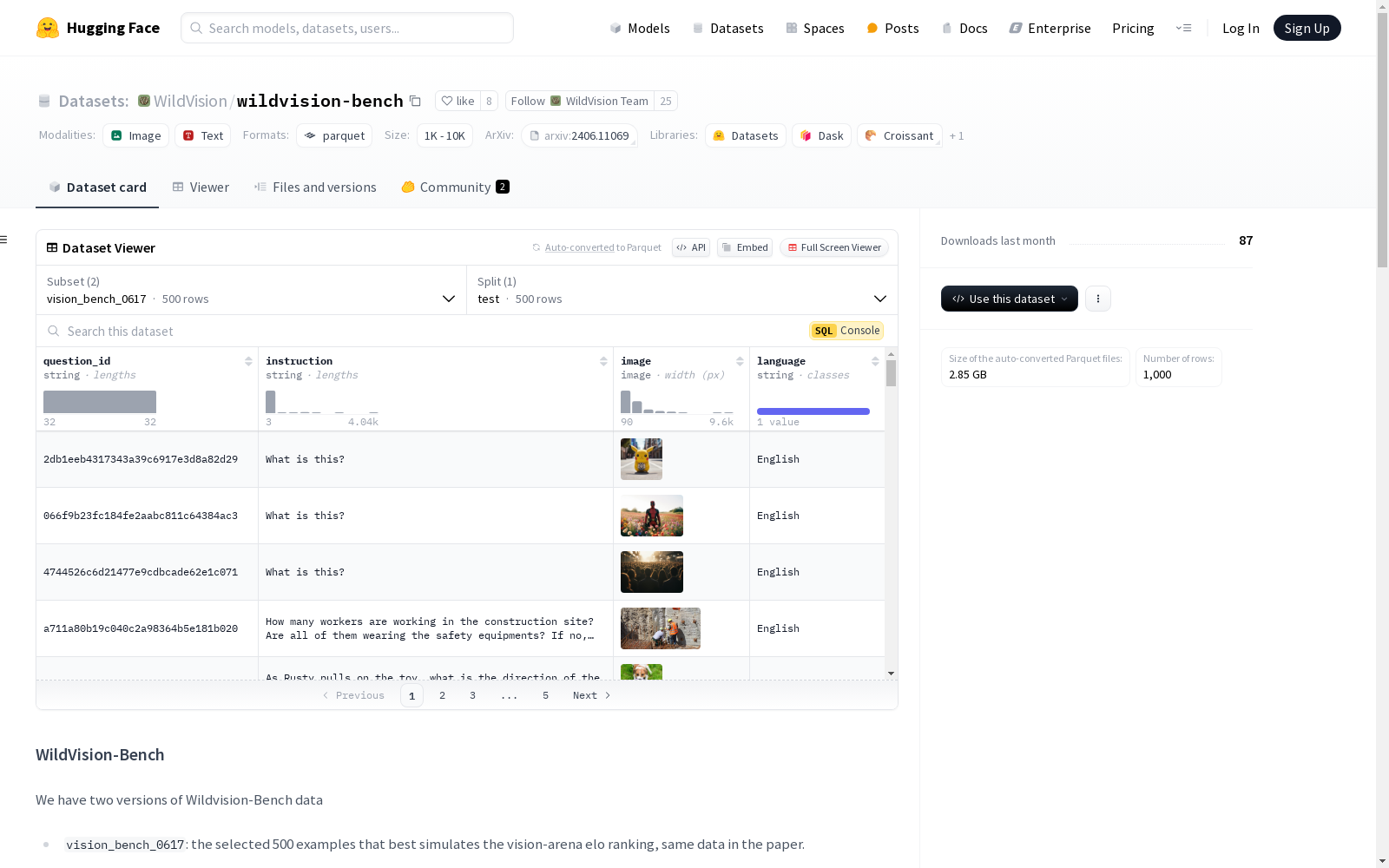Image resolution: width=1389 pixels, height=868 pixels.
Task: Open the left sidebar table of contents icon
Action: [4, 240]
